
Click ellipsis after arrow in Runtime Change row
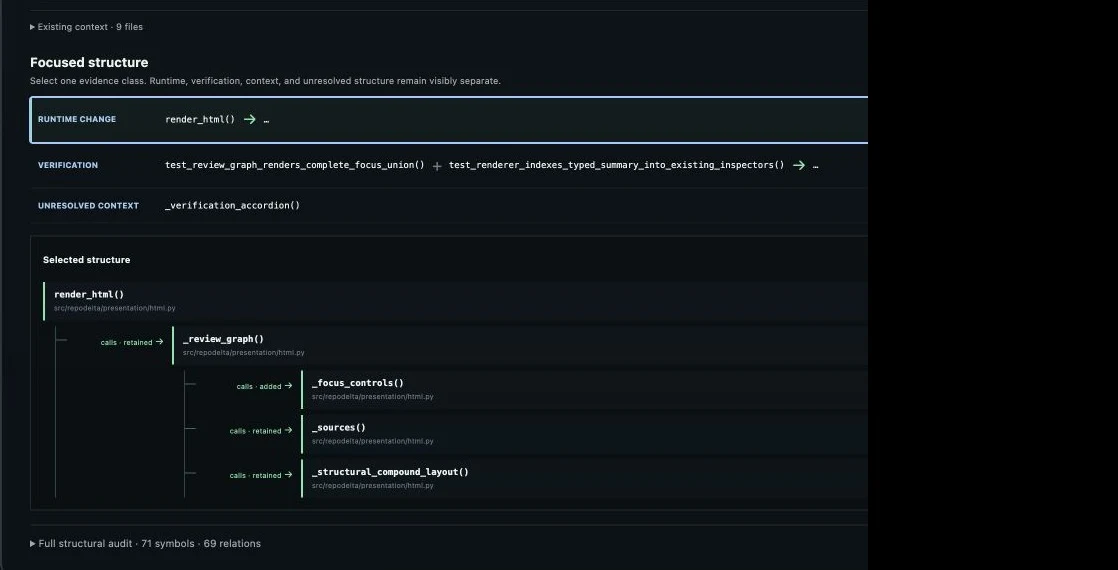click(266, 120)
